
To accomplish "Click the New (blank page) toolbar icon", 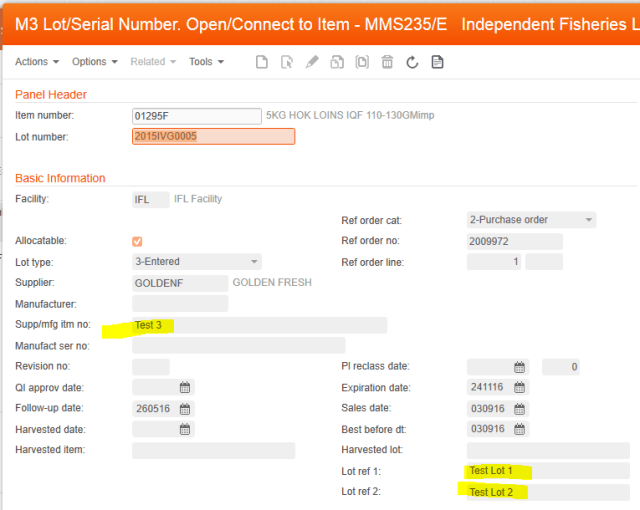I will 262,62.
